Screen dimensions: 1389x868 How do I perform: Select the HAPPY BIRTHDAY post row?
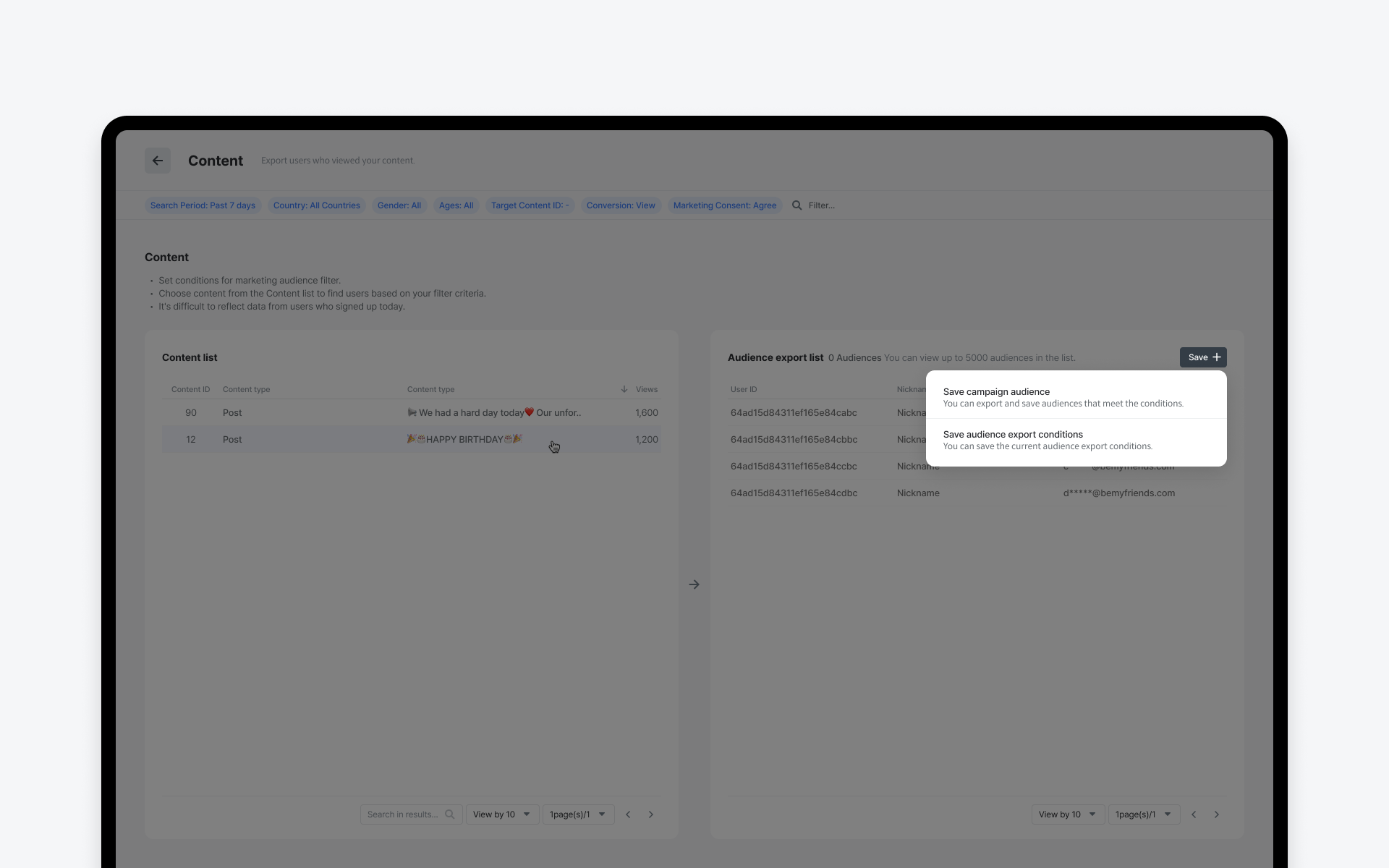pos(411,439)
